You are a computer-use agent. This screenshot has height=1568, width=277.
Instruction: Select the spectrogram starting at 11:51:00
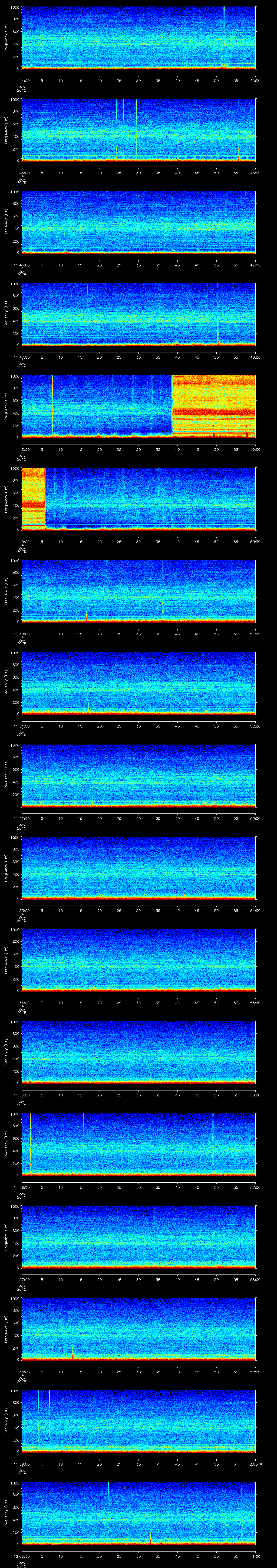(x=138, y=683)
